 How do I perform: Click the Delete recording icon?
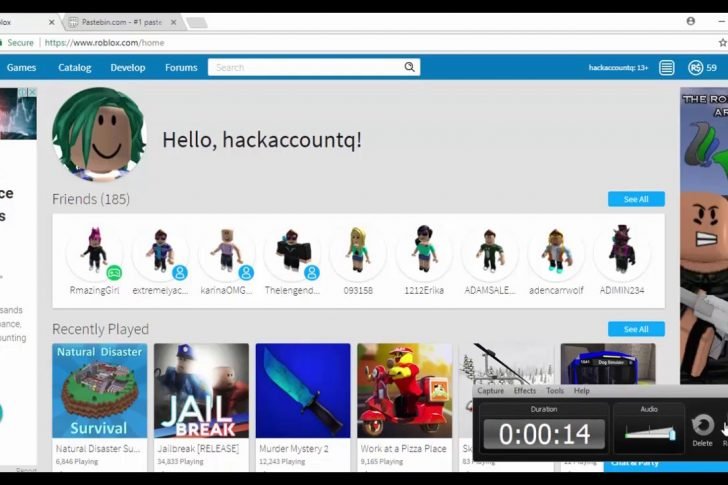[703, 426]
